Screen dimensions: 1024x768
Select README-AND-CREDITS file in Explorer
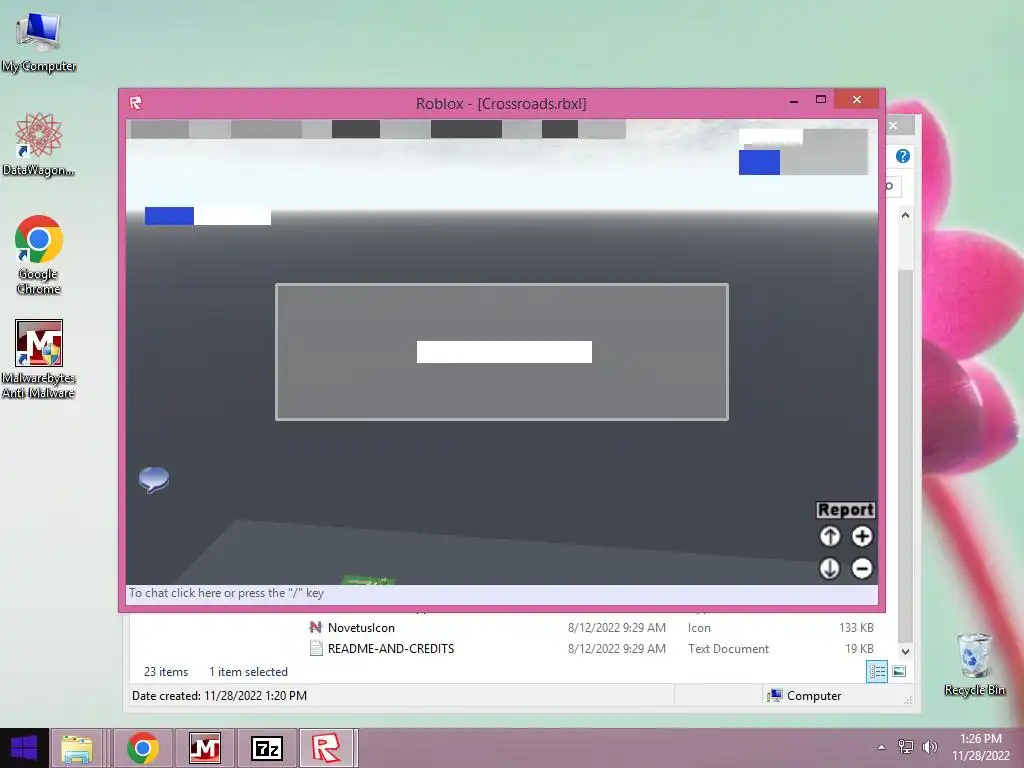click(x=391, y=648)
